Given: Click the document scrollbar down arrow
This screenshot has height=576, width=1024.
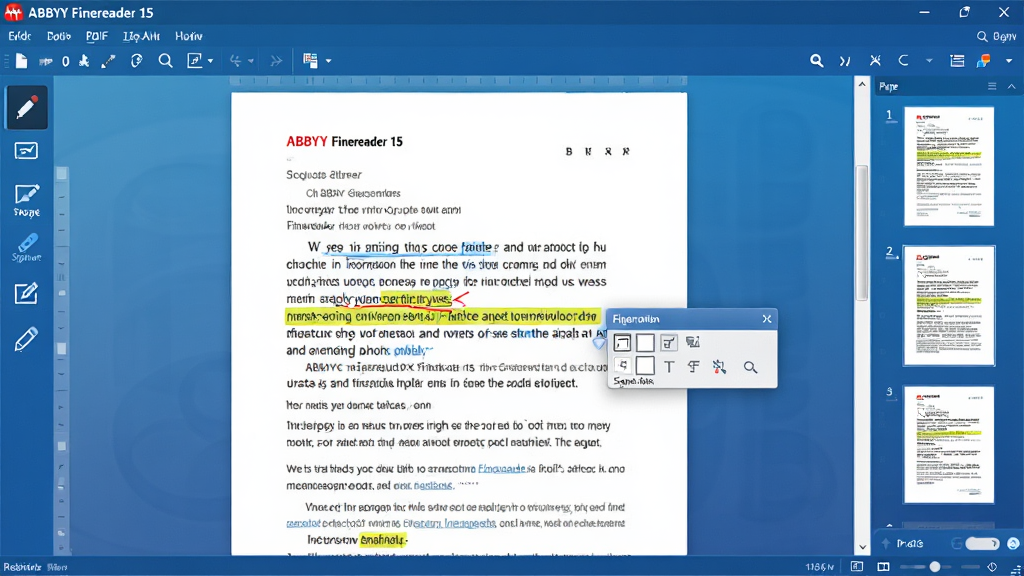Looking at the screenshot, I should [862, 547].
